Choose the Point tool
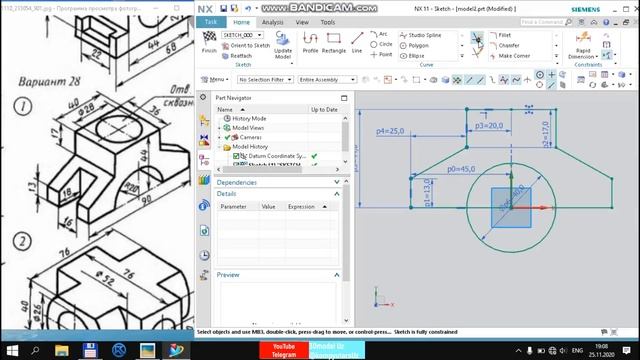The image size is (640, 360). [x=381, y=55]
